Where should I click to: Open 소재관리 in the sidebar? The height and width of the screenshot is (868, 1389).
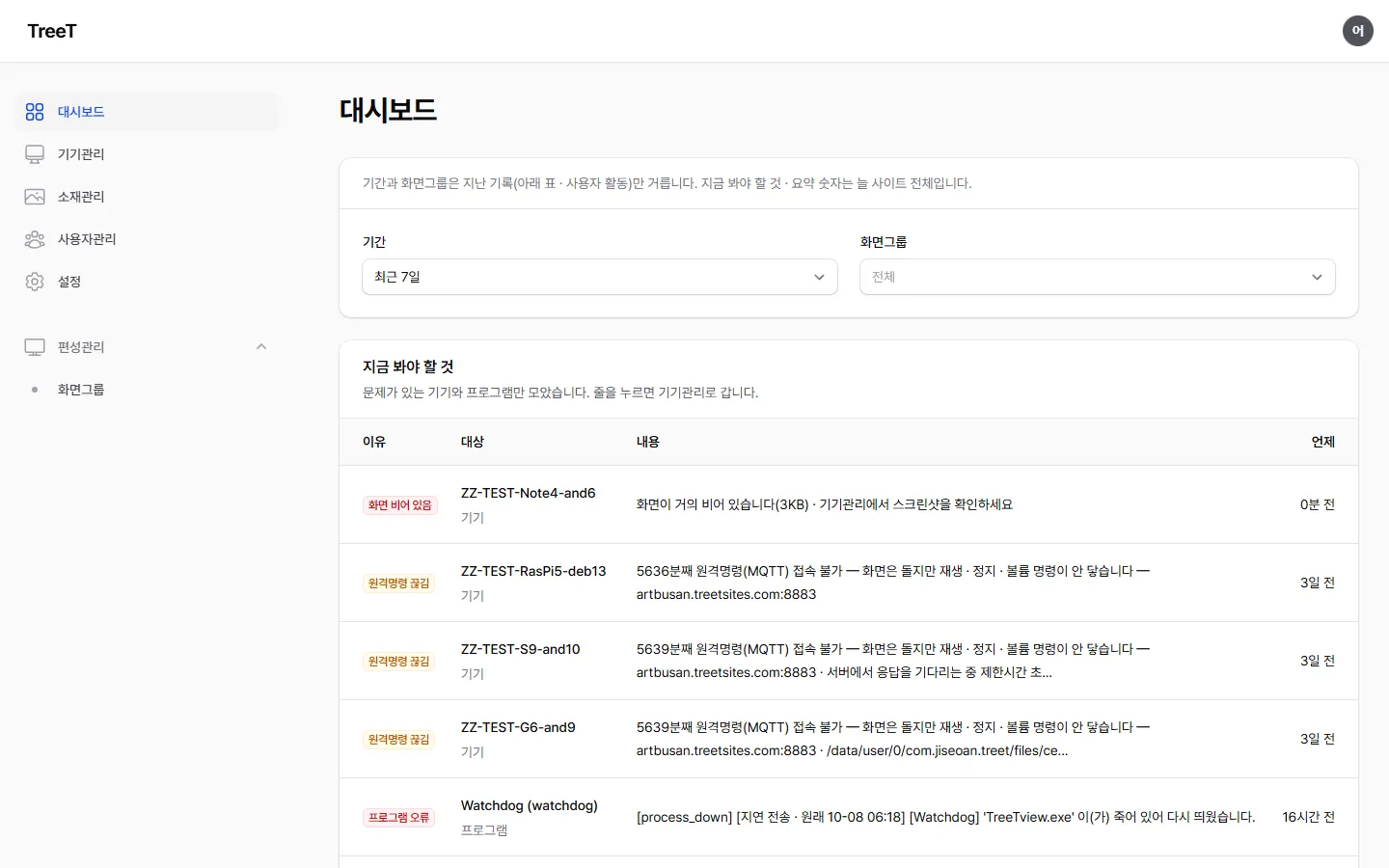pos(148,197)
